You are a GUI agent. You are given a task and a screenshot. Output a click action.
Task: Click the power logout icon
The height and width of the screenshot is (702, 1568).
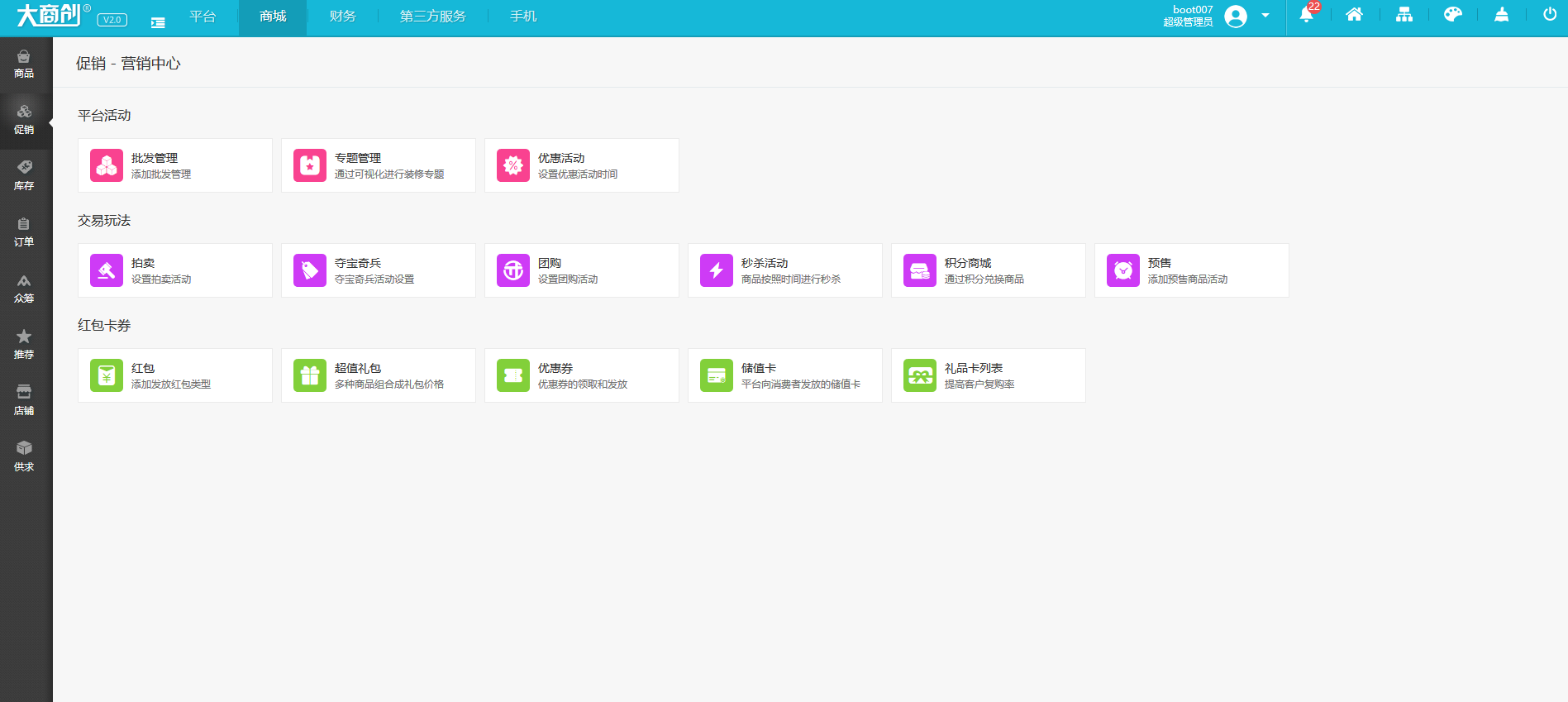pos(1550,15)
